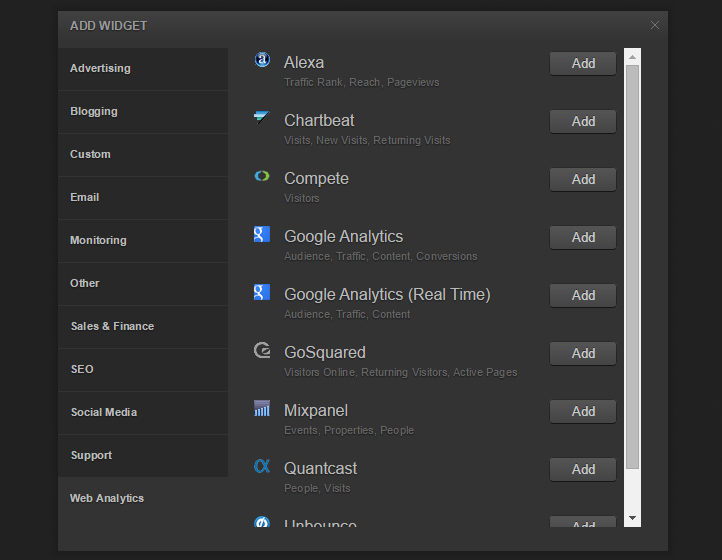Switch to Sales & Finance category

click(x=143, y=327)
